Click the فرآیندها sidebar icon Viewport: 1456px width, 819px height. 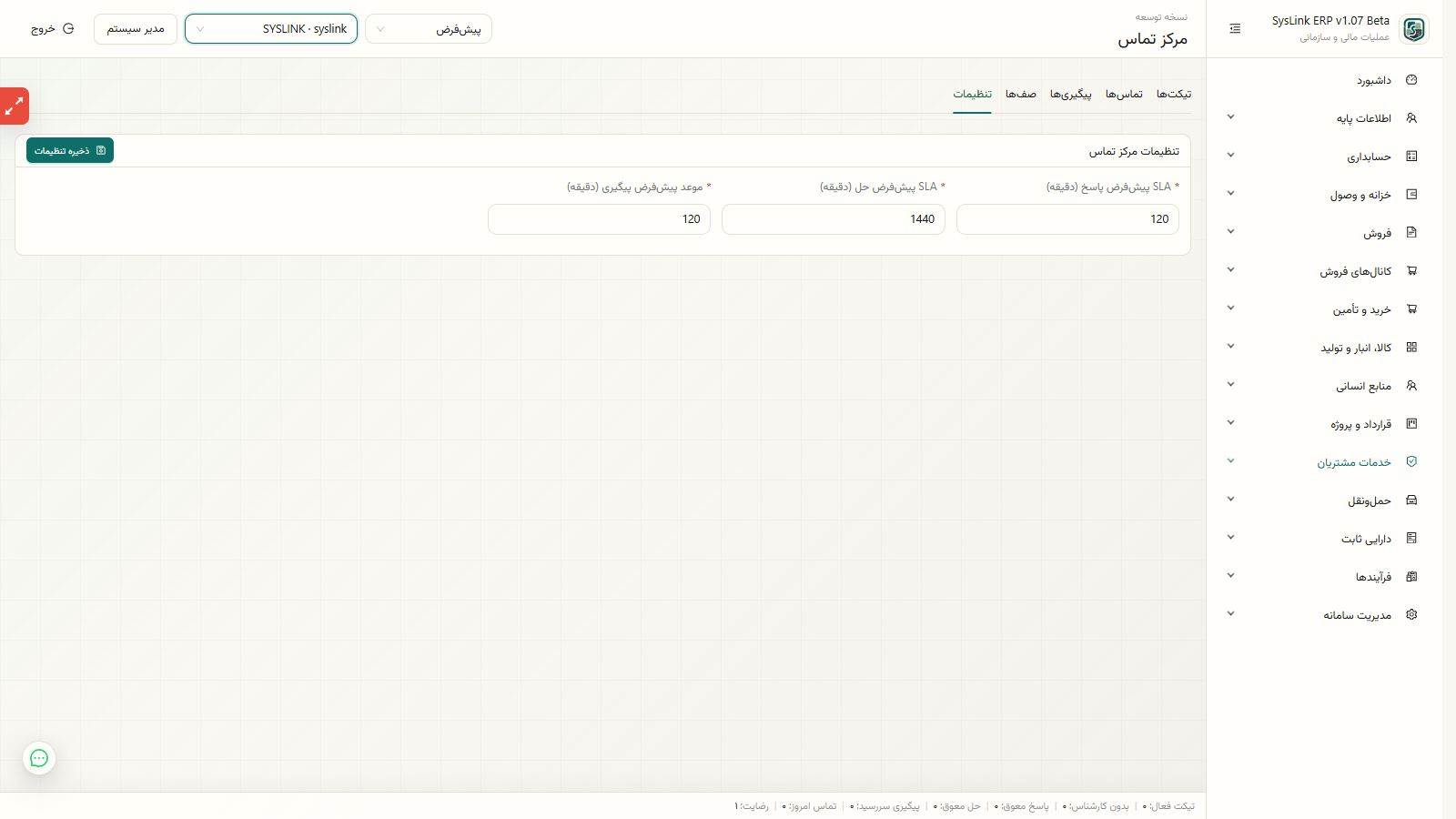pos(1411,577)
